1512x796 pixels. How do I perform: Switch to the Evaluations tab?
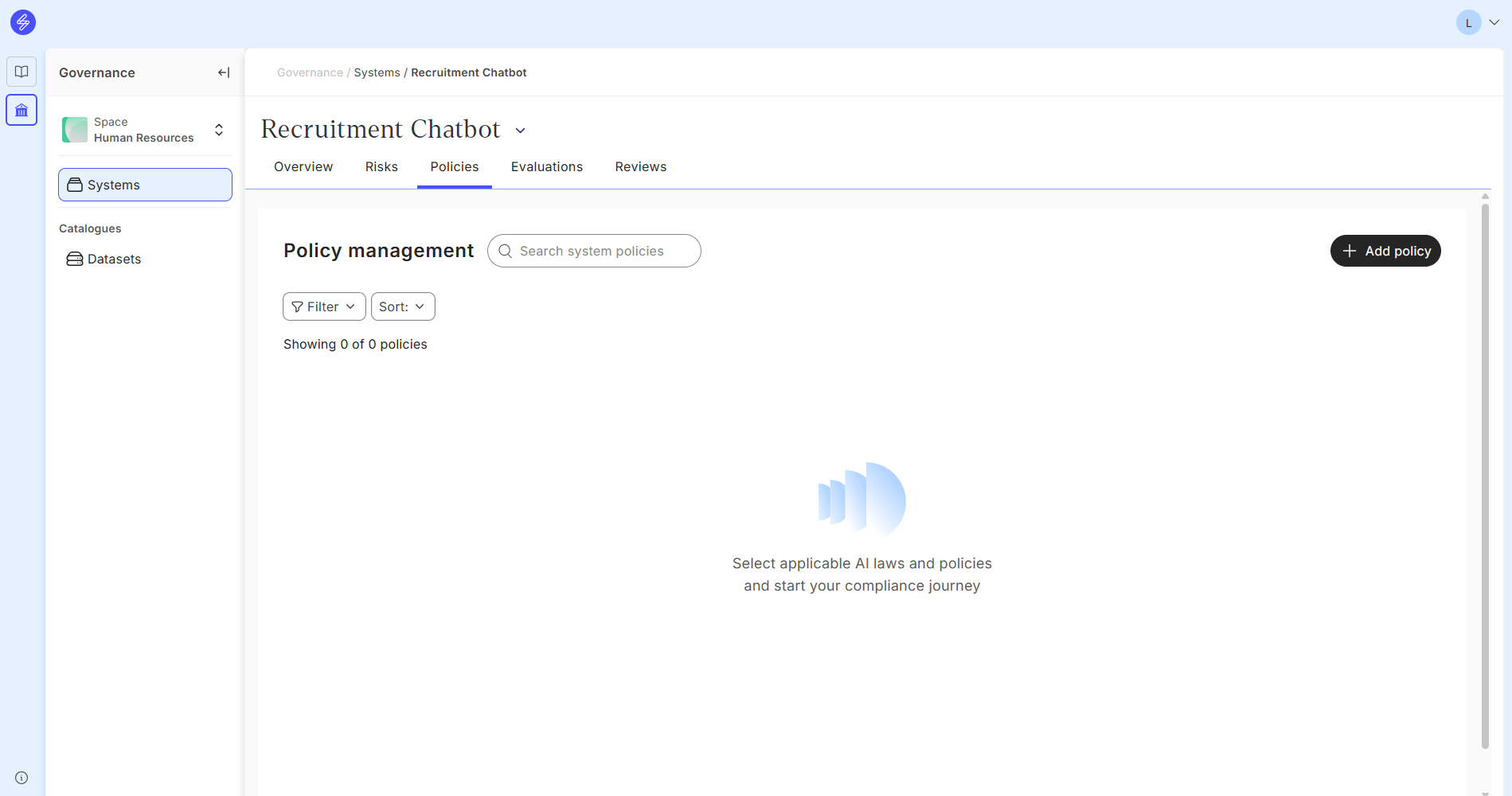pyautogui.click(x=546, y=166)
